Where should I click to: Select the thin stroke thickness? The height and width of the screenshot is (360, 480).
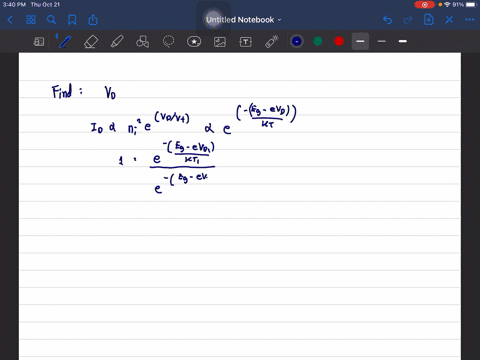382,41
